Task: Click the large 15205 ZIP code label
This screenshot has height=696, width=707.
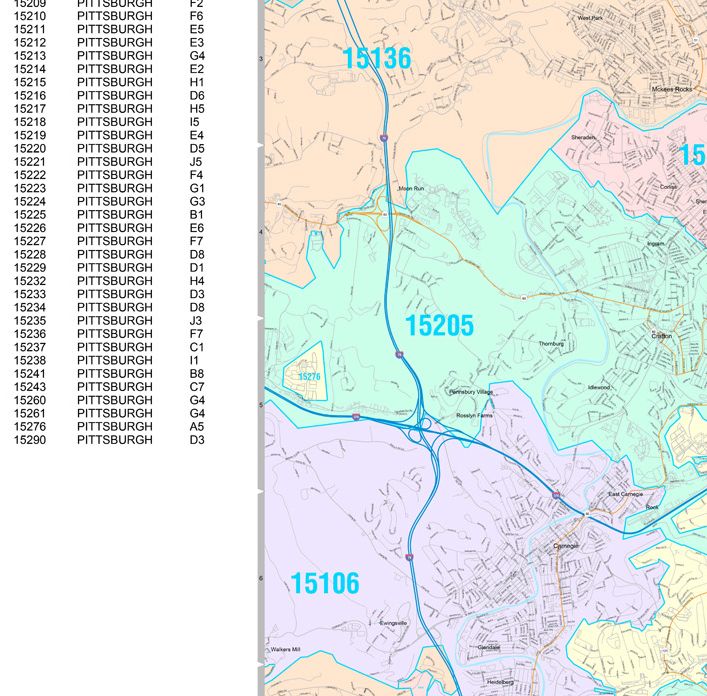Action: (439, 326)
